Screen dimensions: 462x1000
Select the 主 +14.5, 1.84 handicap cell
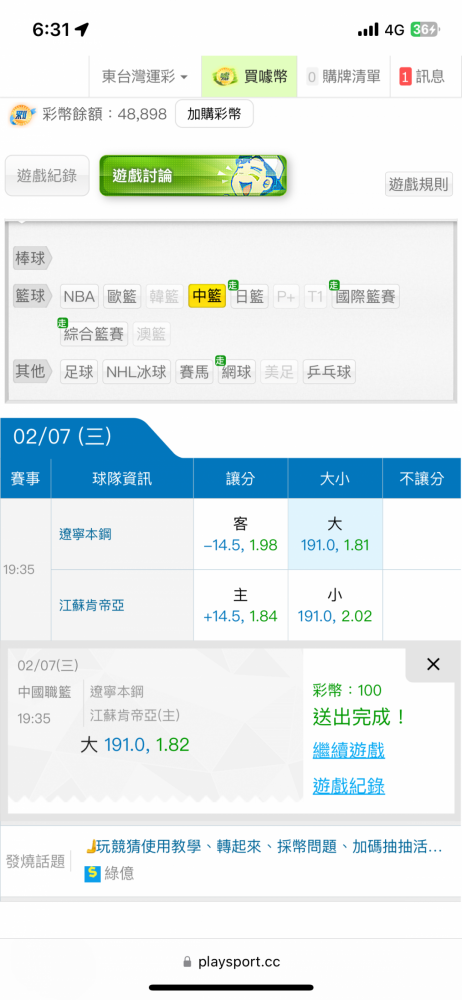241,605
